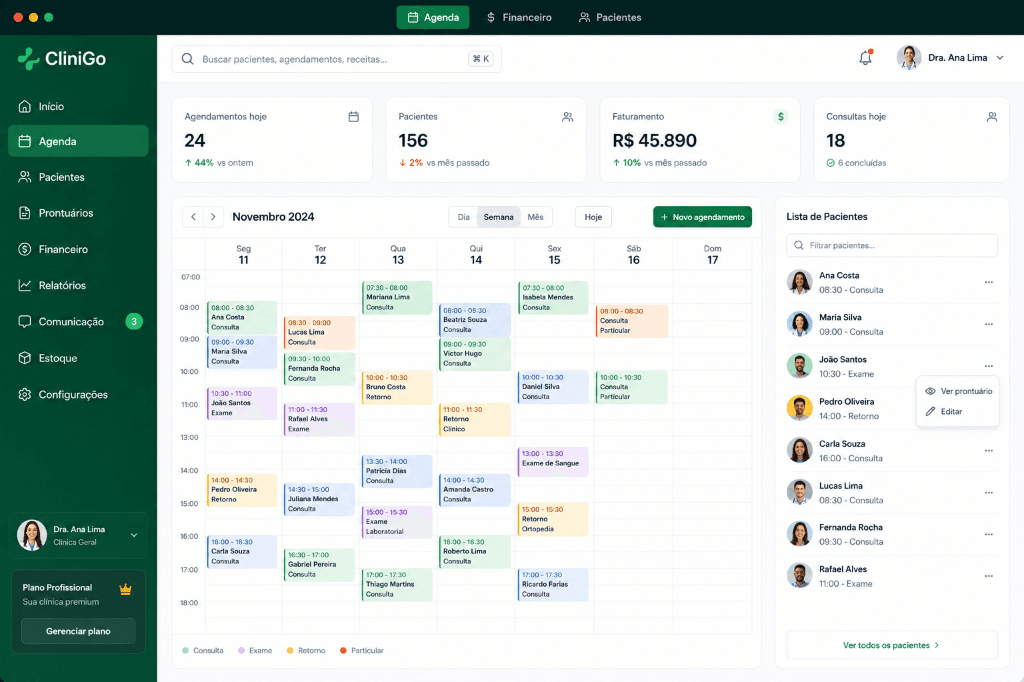1024x682 pixels.
Task: Switch calendar to Semana view
Action: click(x=498, y=217)
